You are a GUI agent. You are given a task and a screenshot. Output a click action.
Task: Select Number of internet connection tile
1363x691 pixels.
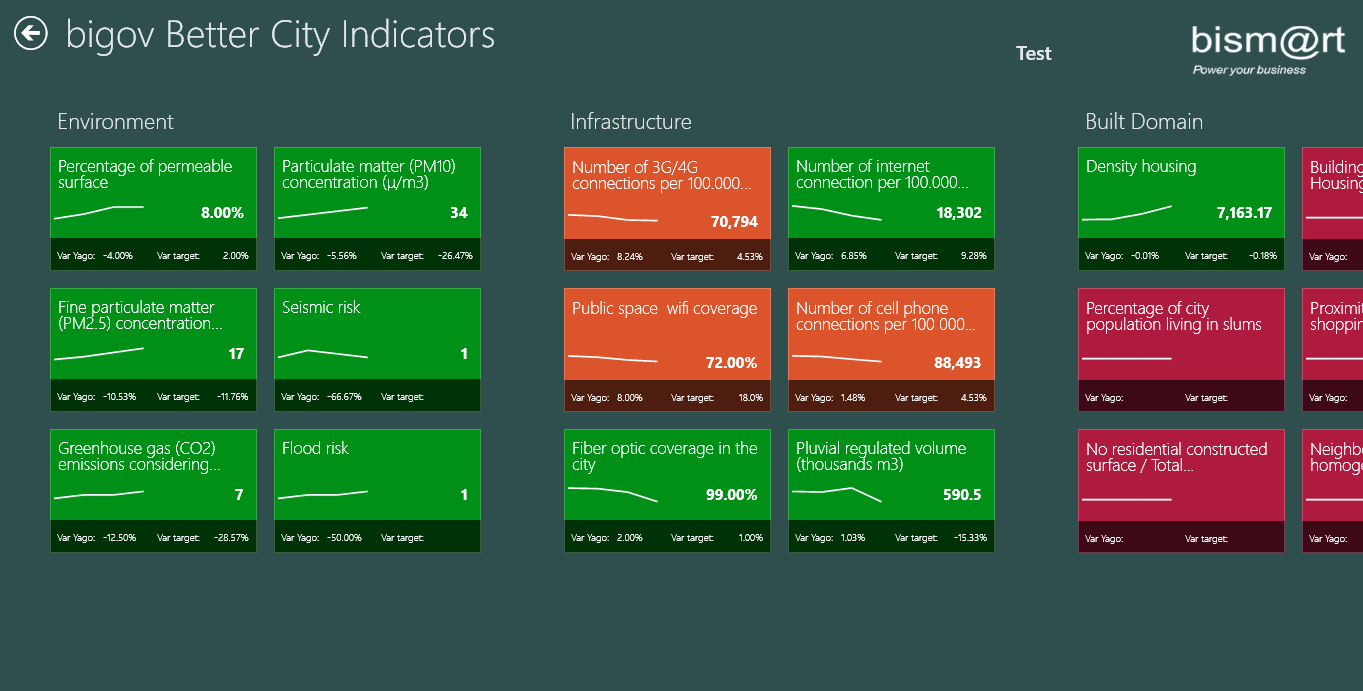(891, 208)
